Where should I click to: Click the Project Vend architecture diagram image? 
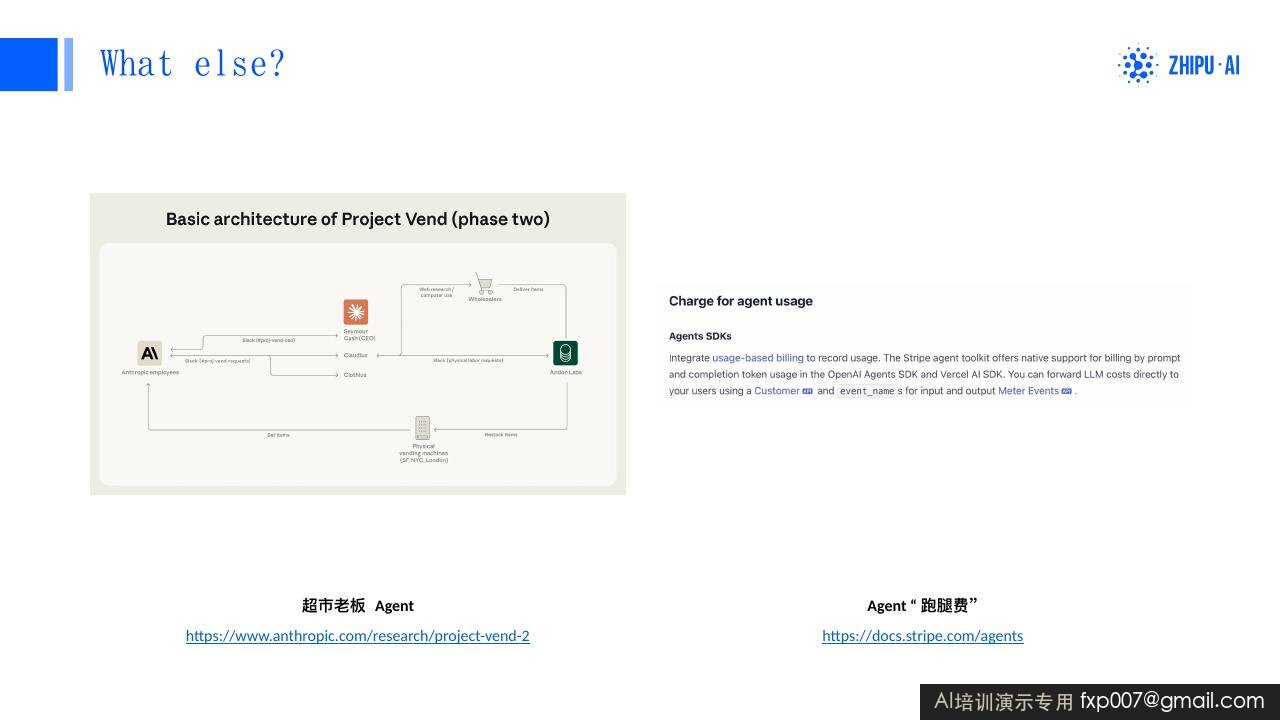pyautogui.click(x=358, y=344)
